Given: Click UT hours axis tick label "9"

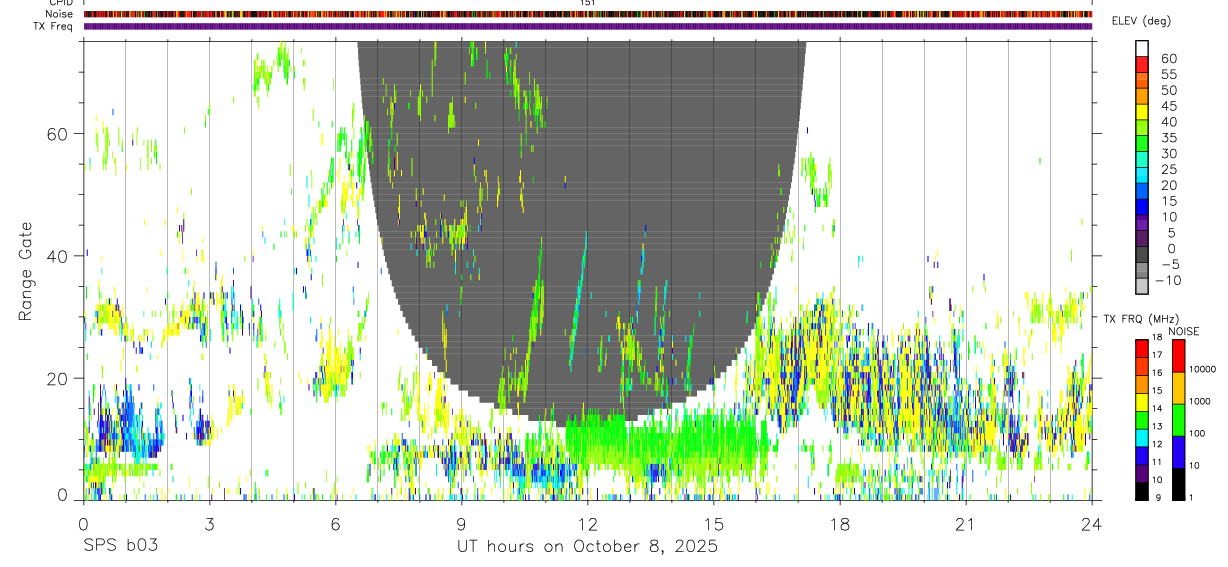Looking at the screenshot, I should pyautogui.click(x=462, y=523).
